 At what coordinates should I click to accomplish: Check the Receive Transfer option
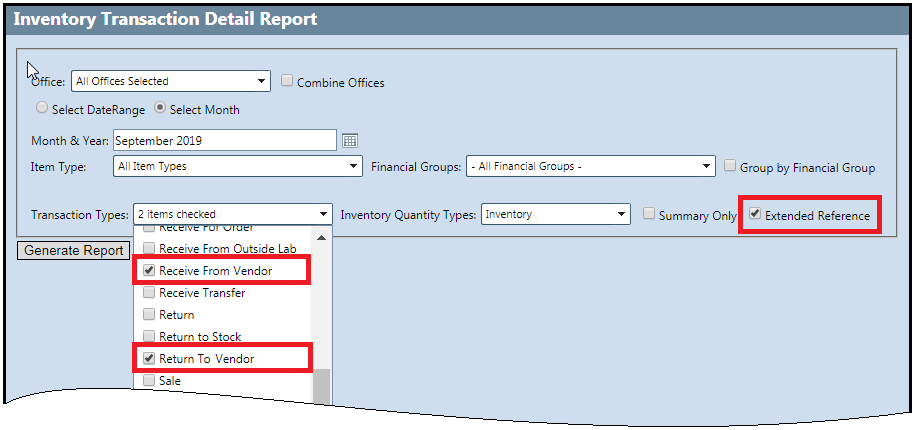click(149, 293)
